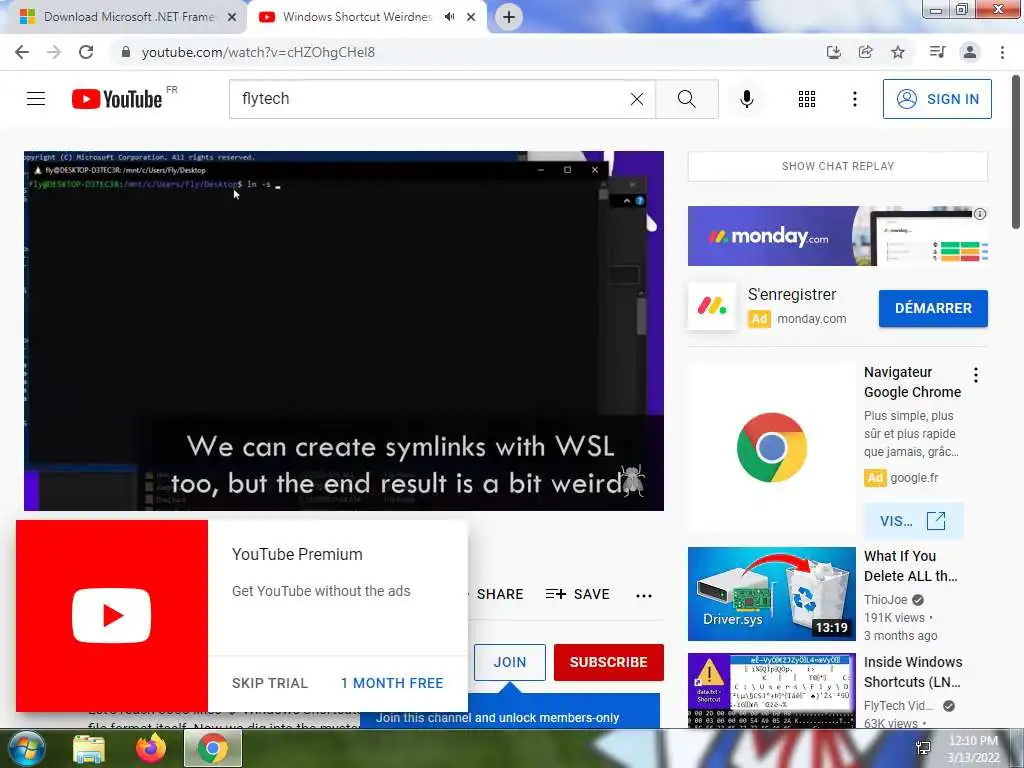This screenshot has height=768, width=1024.
Task: Click the S'enregistrer ad title
Action: tap(792, 295)
